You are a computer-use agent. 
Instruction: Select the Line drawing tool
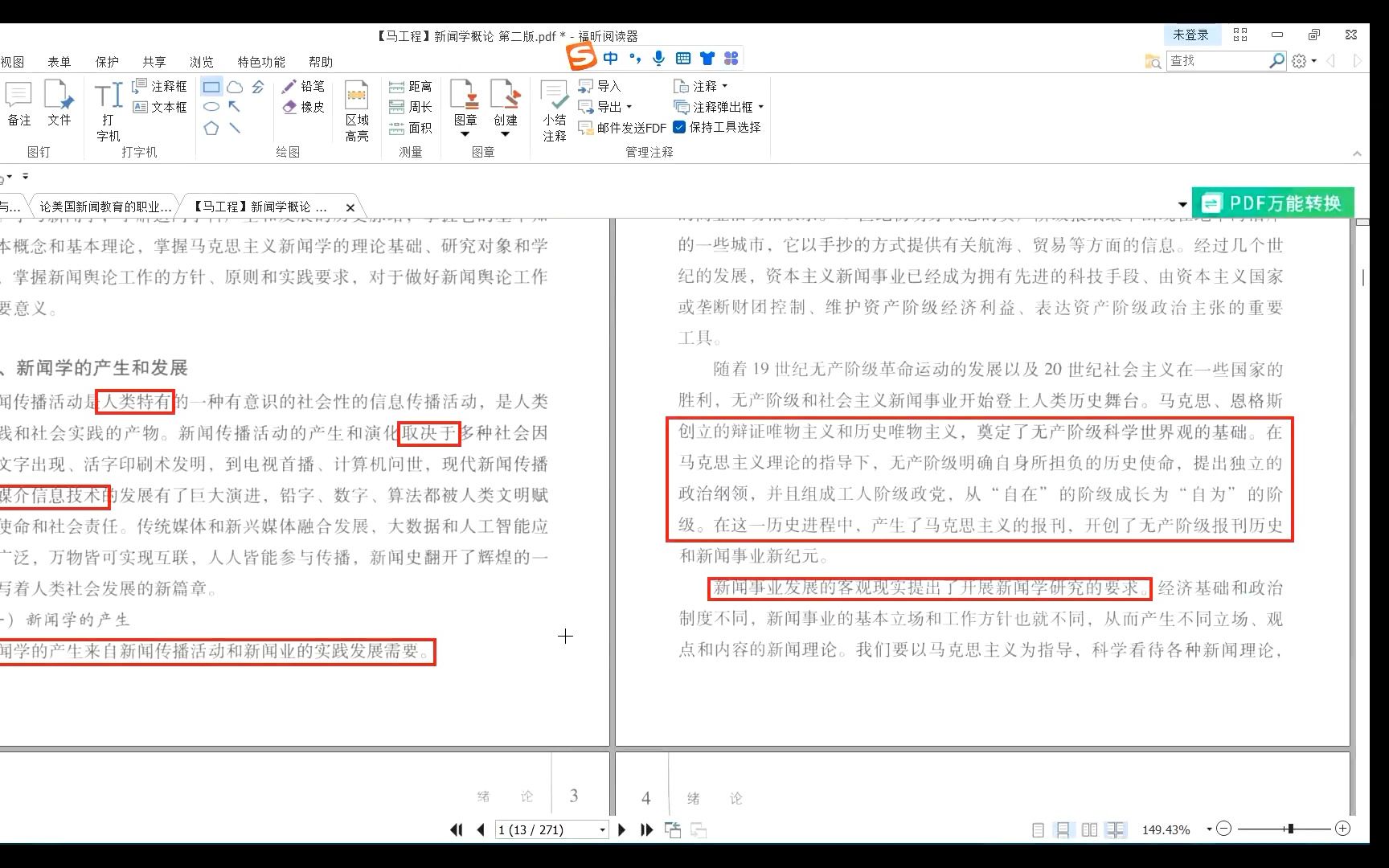(235, 128)
